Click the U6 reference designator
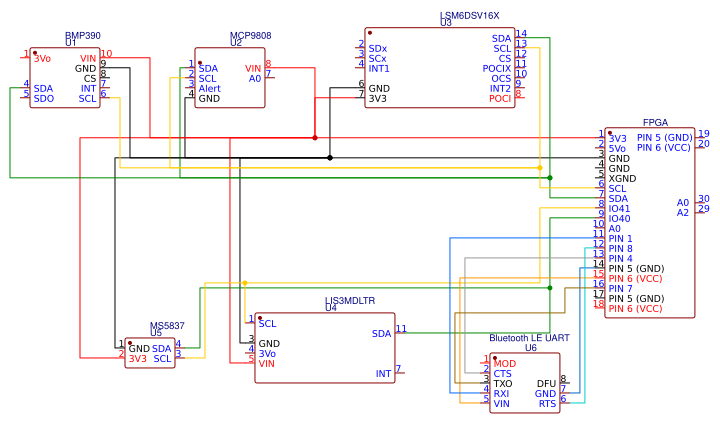The height and width of the screenshot is (423, 720). [x=531, y=348]
